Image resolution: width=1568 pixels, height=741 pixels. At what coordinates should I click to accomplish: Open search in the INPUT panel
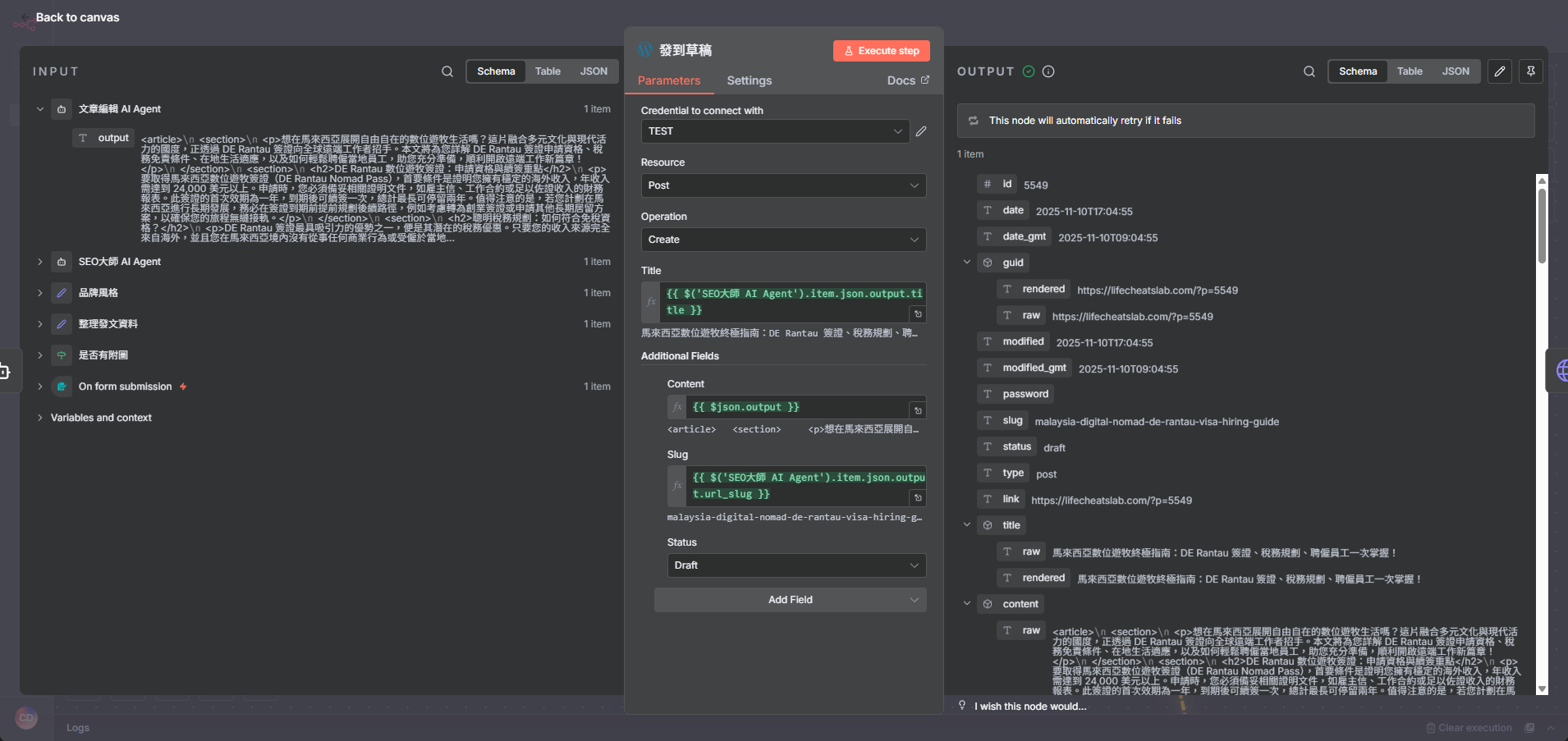tap(447, 71)
